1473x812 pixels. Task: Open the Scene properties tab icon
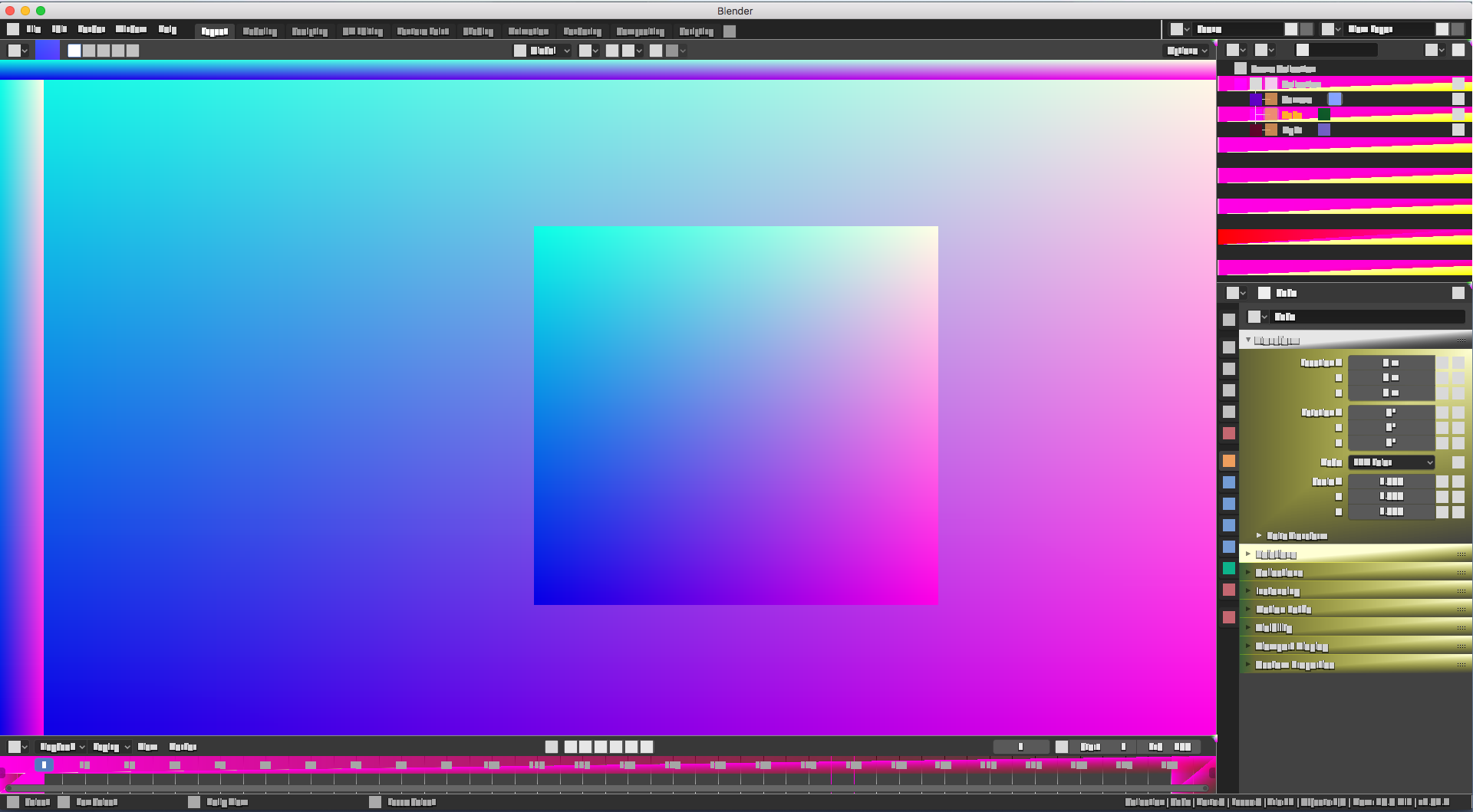[x=1229, y=412]
